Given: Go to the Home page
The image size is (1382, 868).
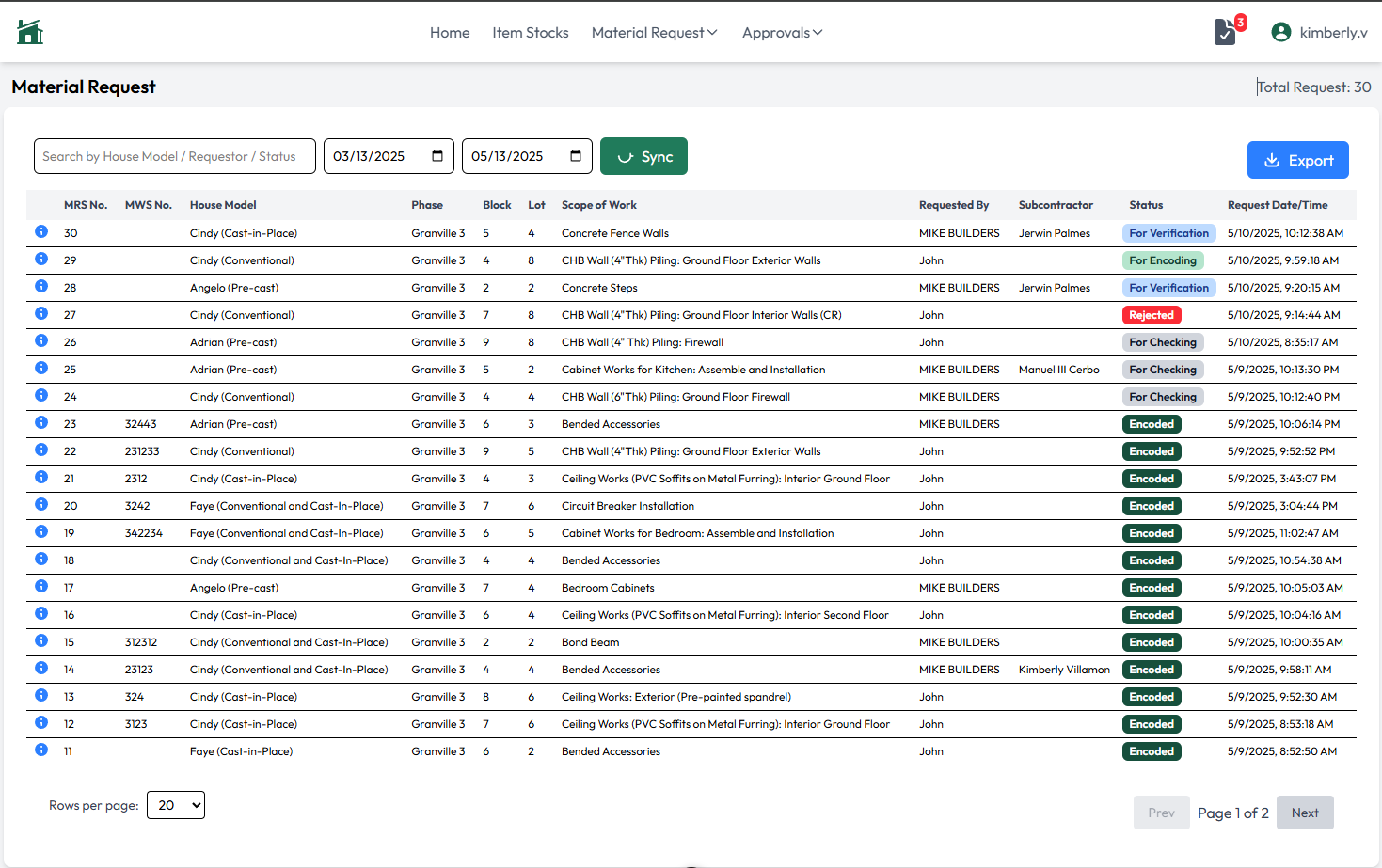Looking at the screenshot, I should (450, 33).
